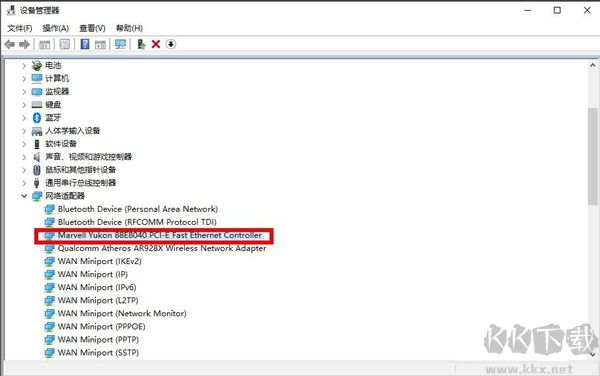600x376 pixels.
Task: Expand the 计算机 category
Action: tap(24, 79)
